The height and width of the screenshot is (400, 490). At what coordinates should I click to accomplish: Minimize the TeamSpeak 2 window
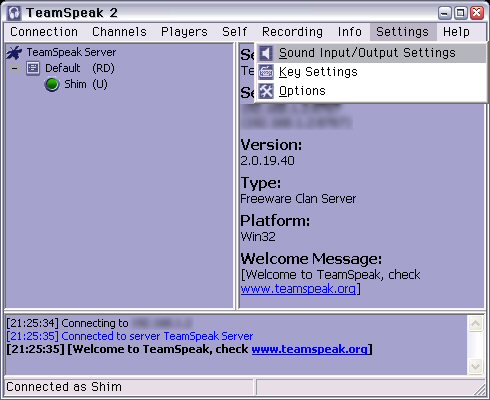pos(444,13)
